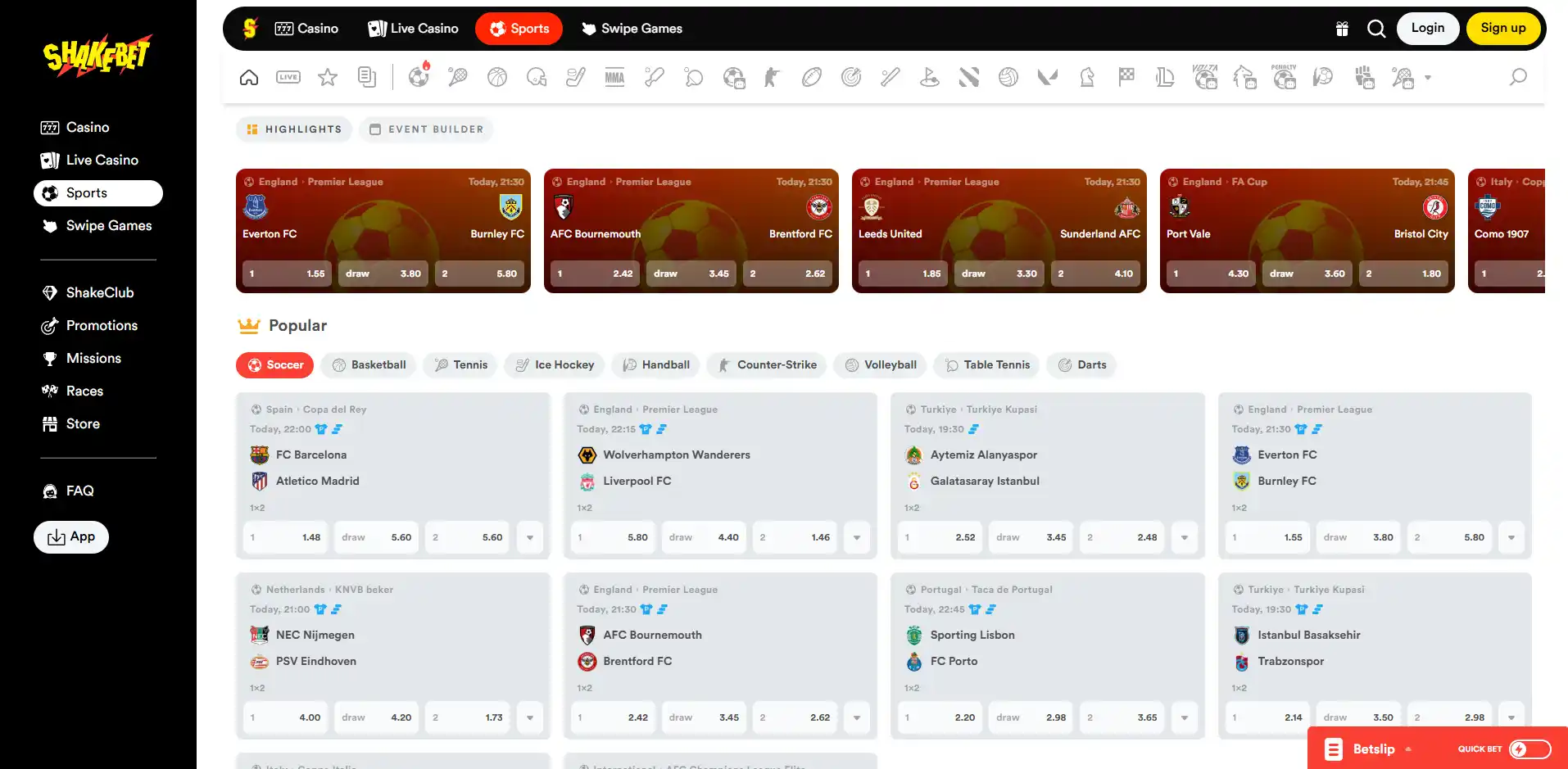Select the motorsport checkered flag icon
Image resolution: width=1568 pixels, height=769 pixels.
tap(1126, 77)
